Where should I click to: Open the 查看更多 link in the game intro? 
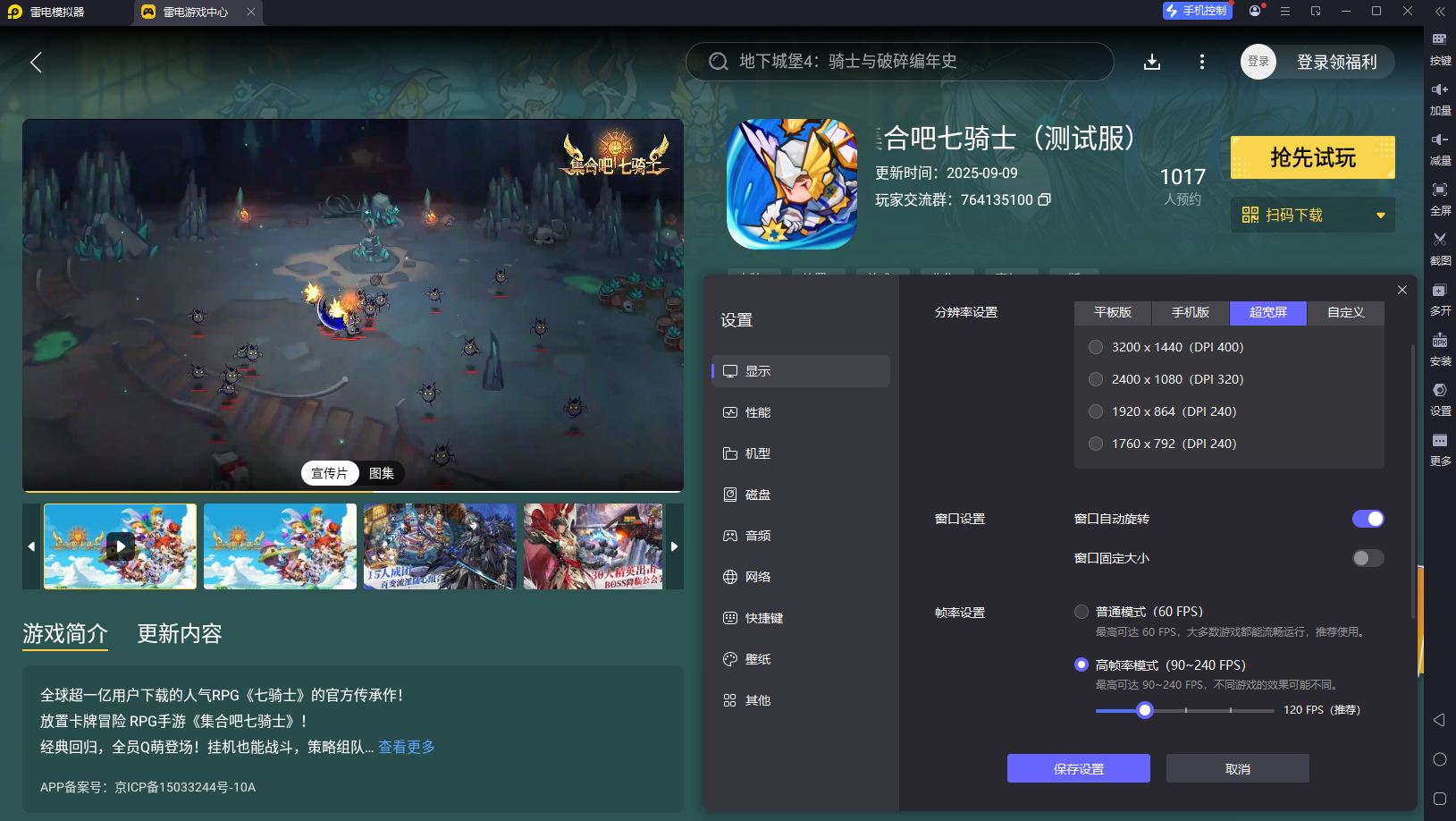(407, 747)
